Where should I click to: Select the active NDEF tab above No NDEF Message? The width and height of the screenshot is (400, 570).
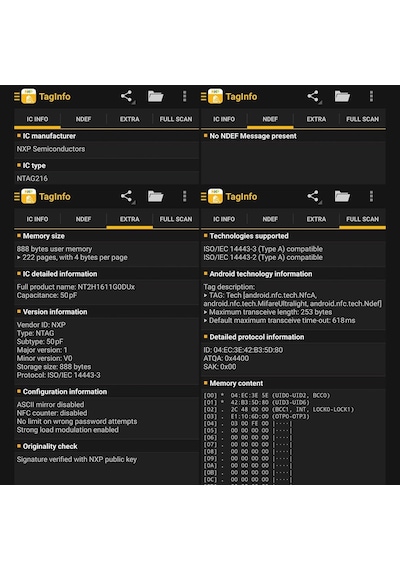coord(270,119)
